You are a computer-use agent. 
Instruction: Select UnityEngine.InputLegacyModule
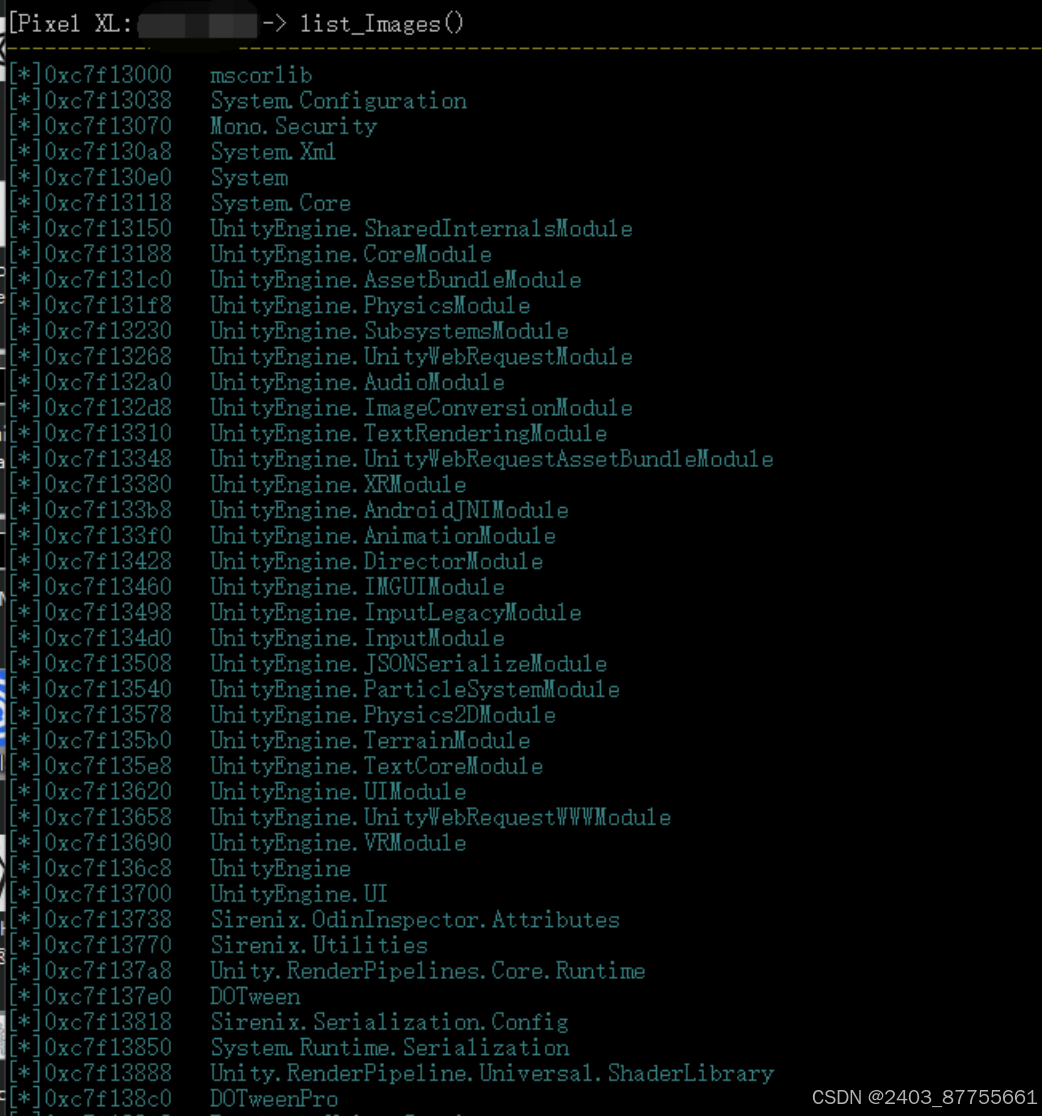[x=396, y=614]
